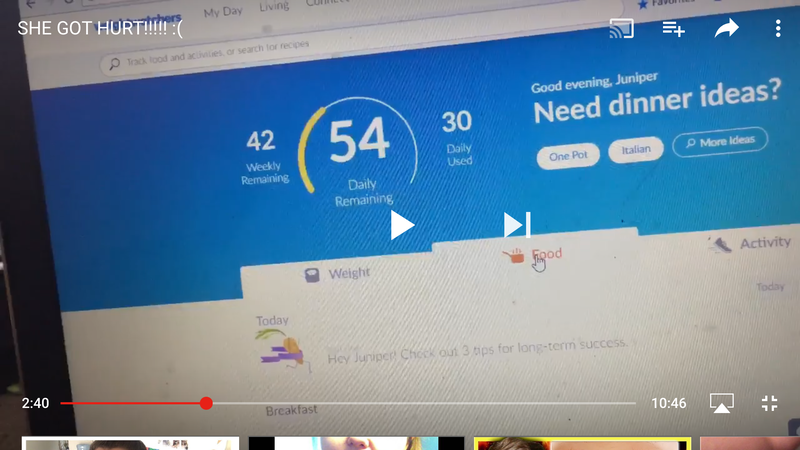Viewport: 800px width, 450px height.
Task: Exit fullscreen mode
Action: tap(769, 403)
